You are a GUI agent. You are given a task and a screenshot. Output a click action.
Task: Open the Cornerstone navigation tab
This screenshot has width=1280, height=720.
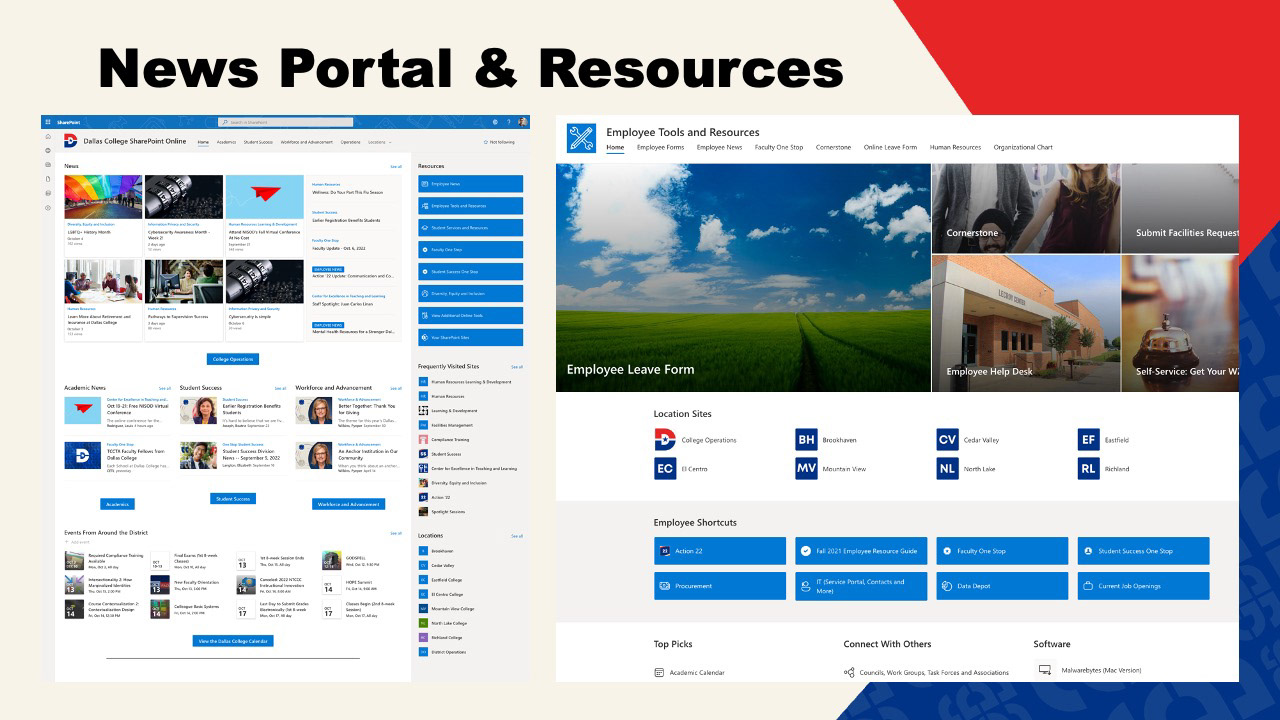pyautogui.click(x=833, y=147)
